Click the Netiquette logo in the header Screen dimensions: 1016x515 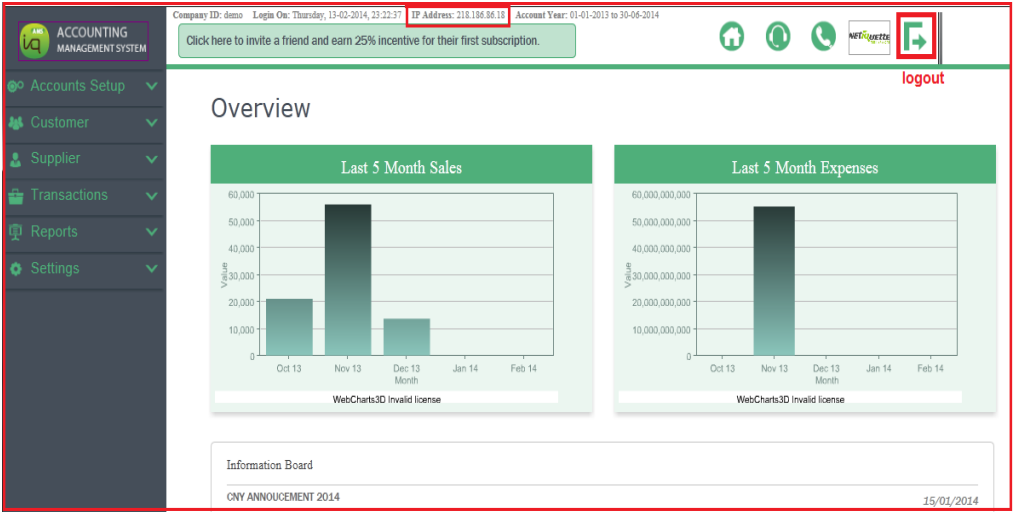868,38
